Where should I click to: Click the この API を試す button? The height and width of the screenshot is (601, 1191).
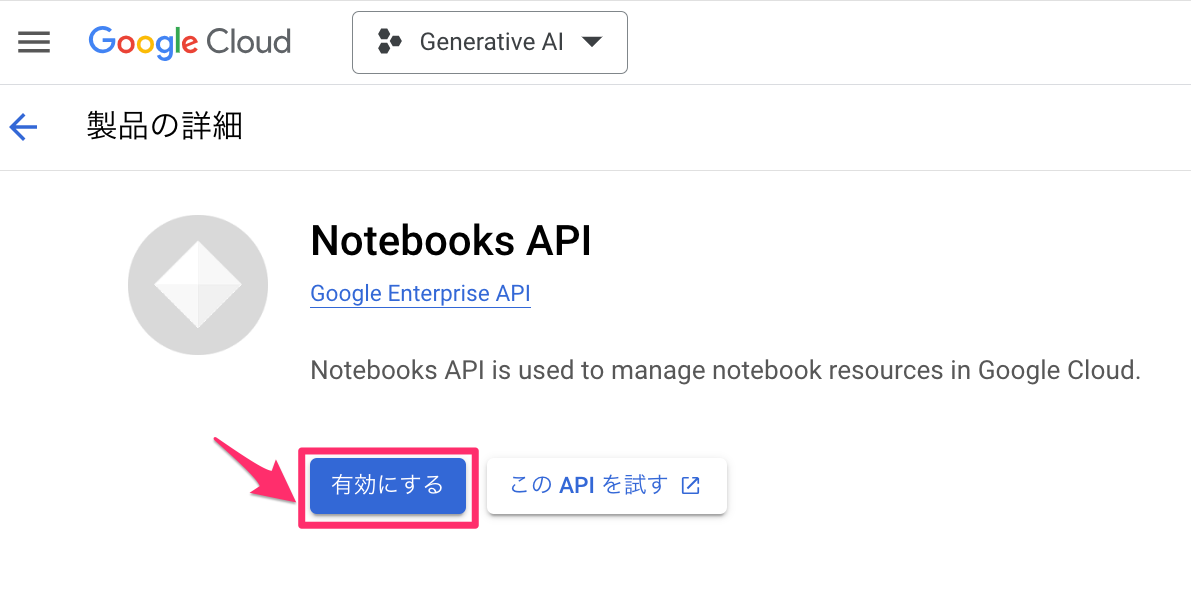click(606, 484)
